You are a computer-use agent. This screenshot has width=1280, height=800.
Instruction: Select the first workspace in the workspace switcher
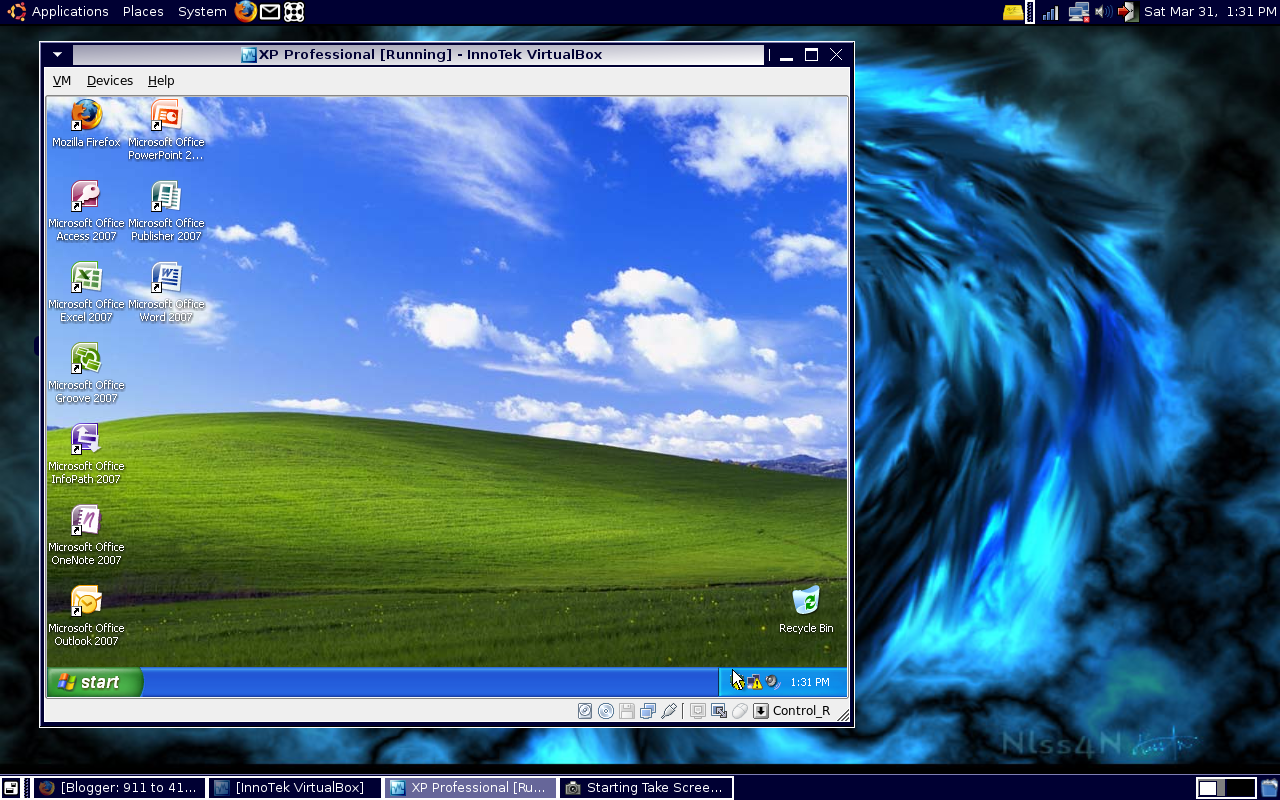1211,788
